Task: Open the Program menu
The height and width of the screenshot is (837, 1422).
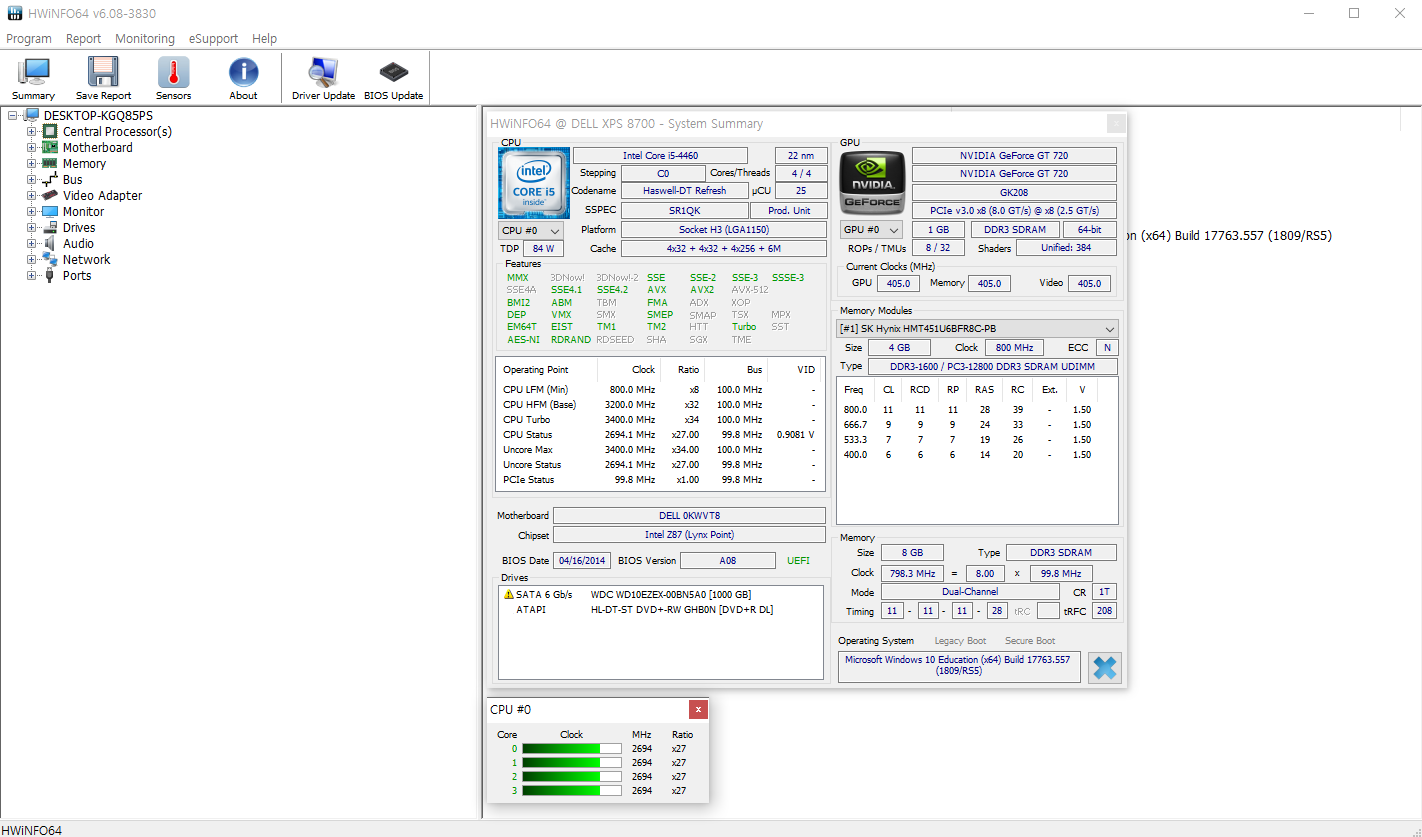Action: tap(29, 38)
